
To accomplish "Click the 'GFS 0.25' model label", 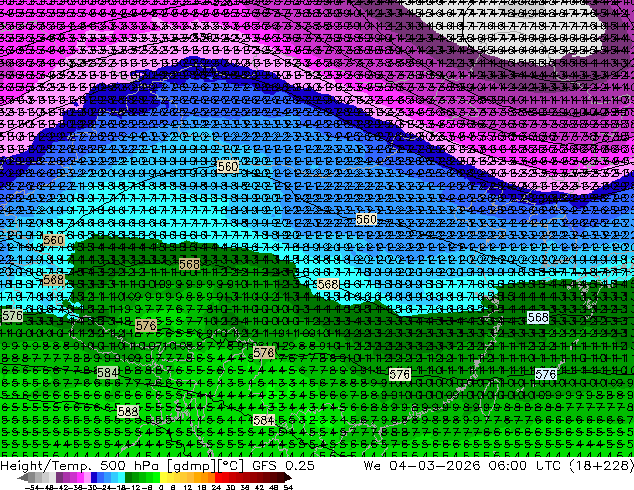I will pyautogui.click(x=283, y=465).
